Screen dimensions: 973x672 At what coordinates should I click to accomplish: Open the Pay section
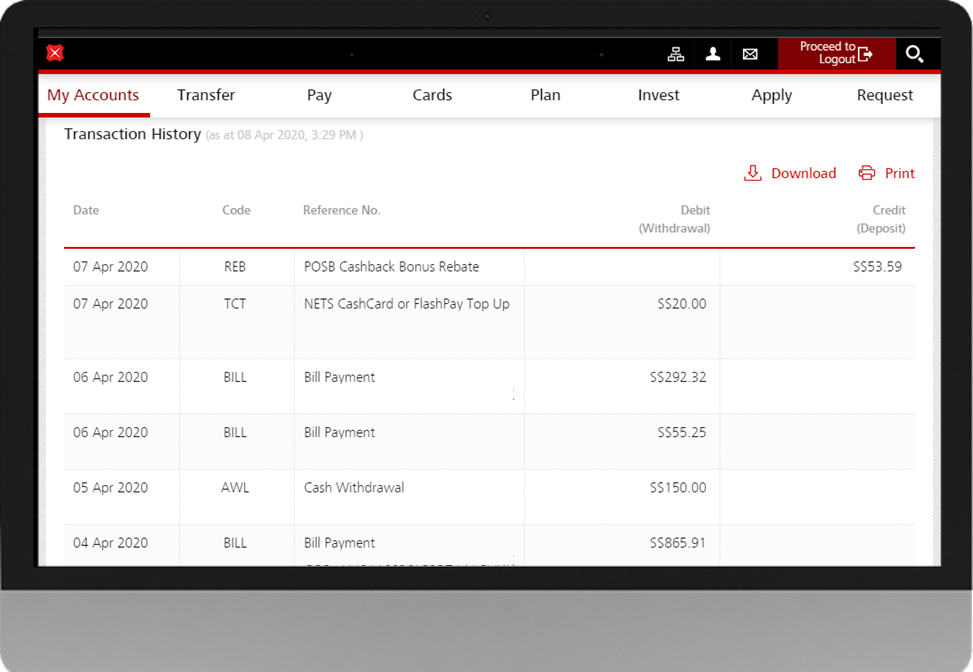[x=319, y=95]
